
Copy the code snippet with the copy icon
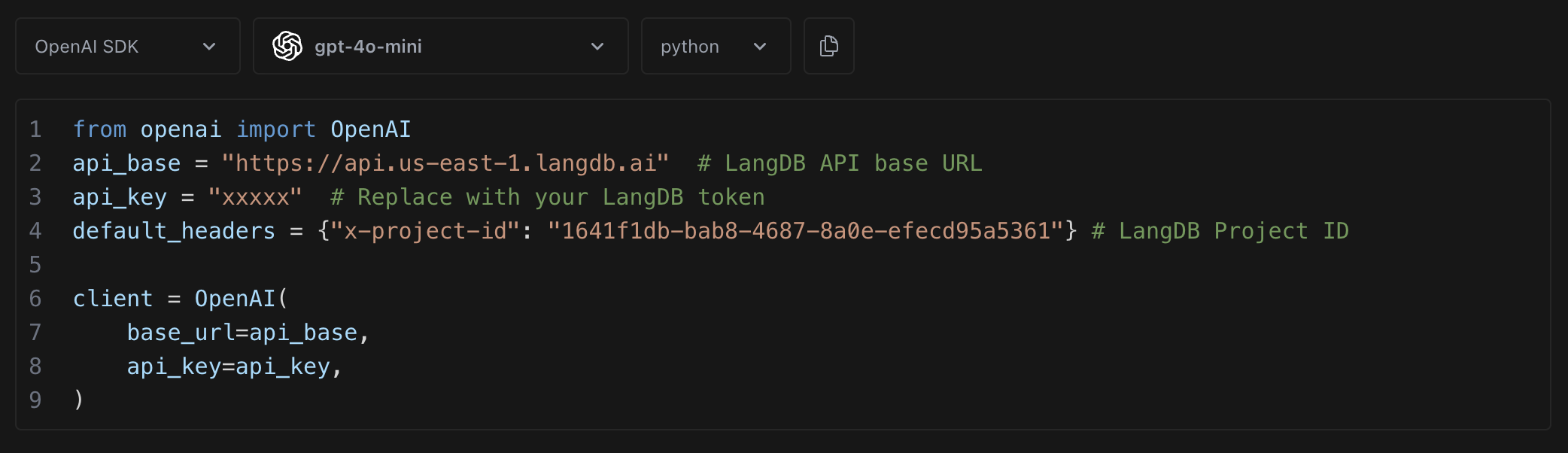828,46
